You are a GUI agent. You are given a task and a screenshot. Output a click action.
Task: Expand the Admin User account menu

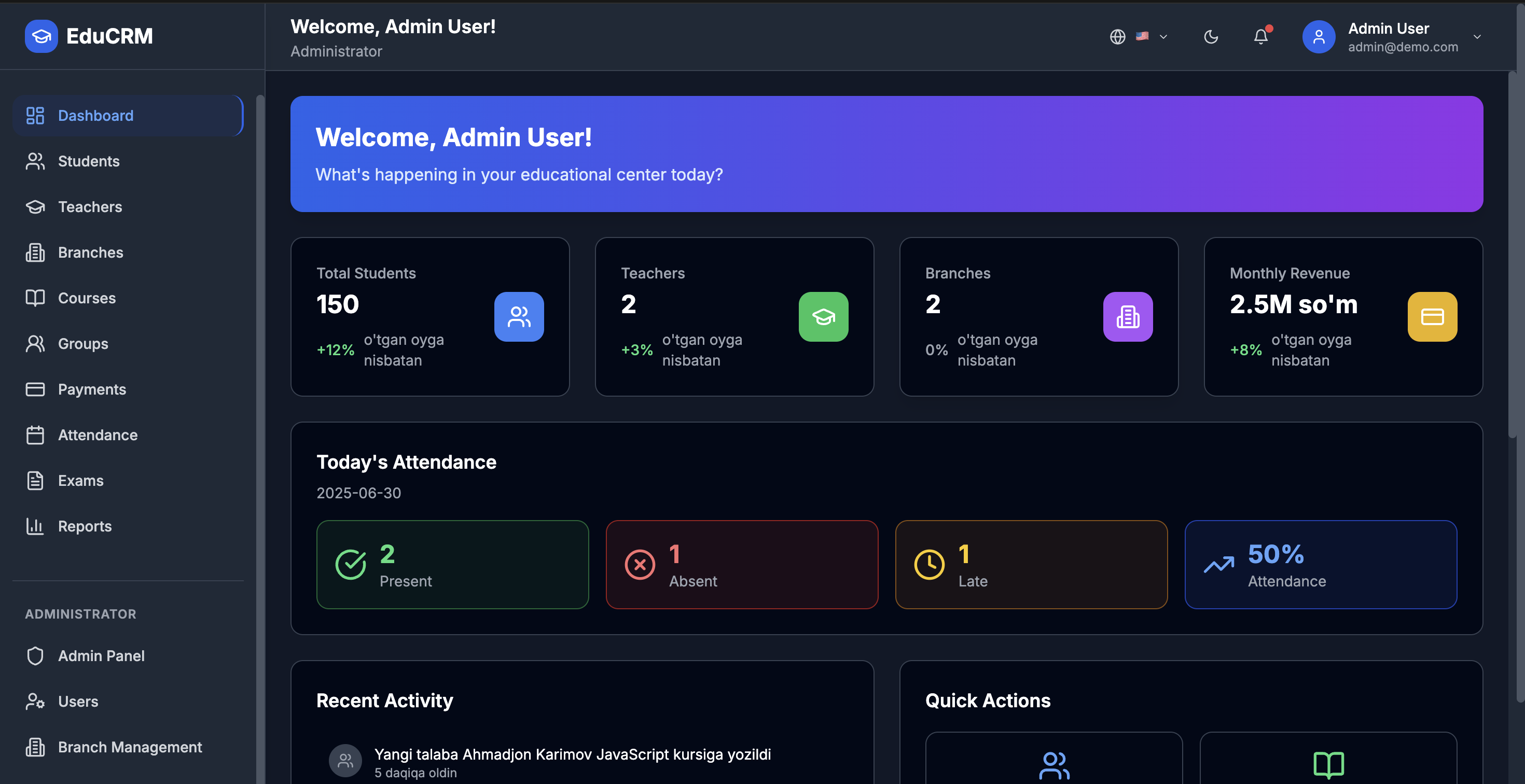pyautogui.click(x=1476, y=37)
